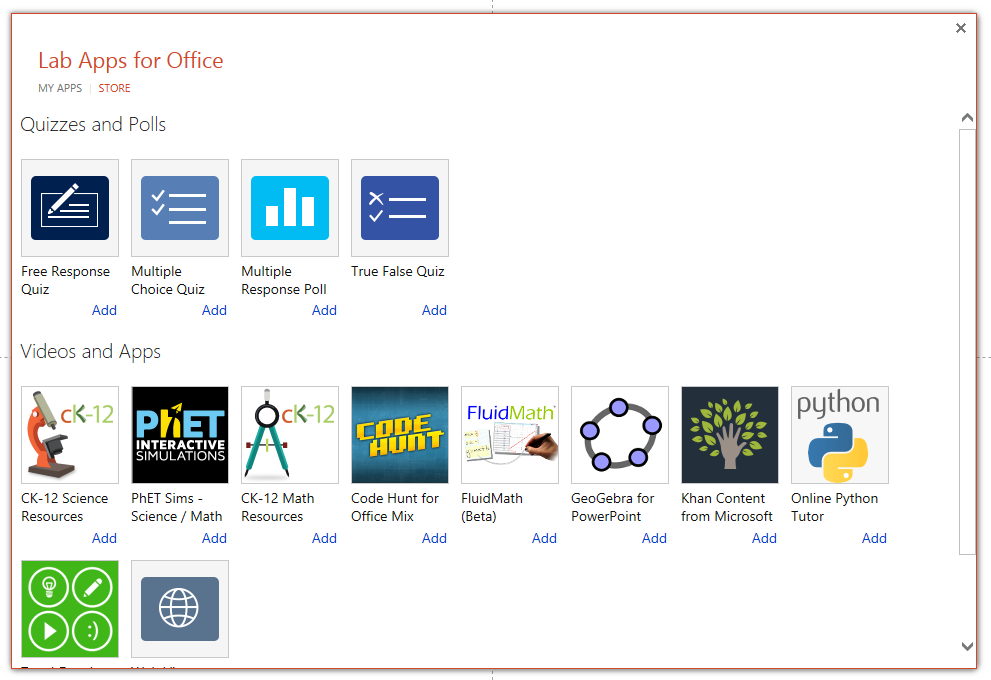Click the scroll down arrow

pos(967,646)
